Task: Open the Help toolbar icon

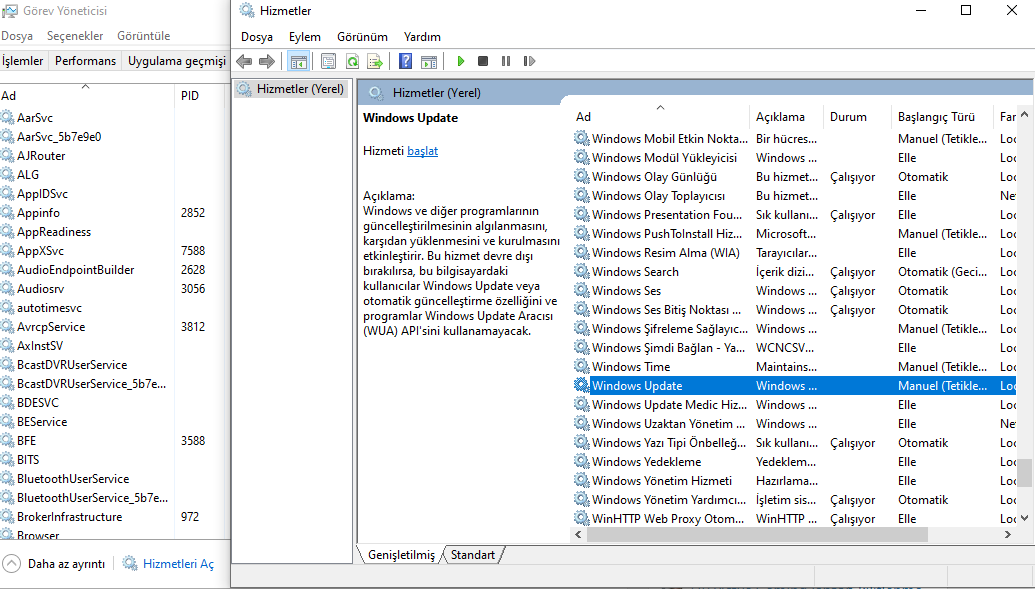Action: tap(406, 61)
